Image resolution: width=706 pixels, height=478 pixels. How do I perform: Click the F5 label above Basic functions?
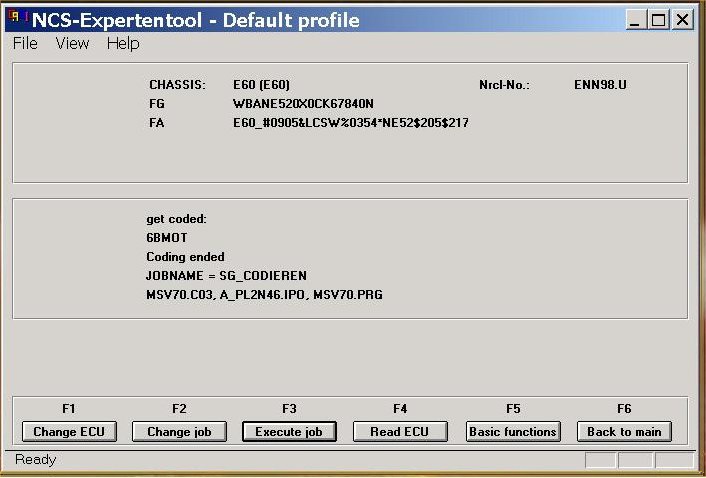point(513,409)
